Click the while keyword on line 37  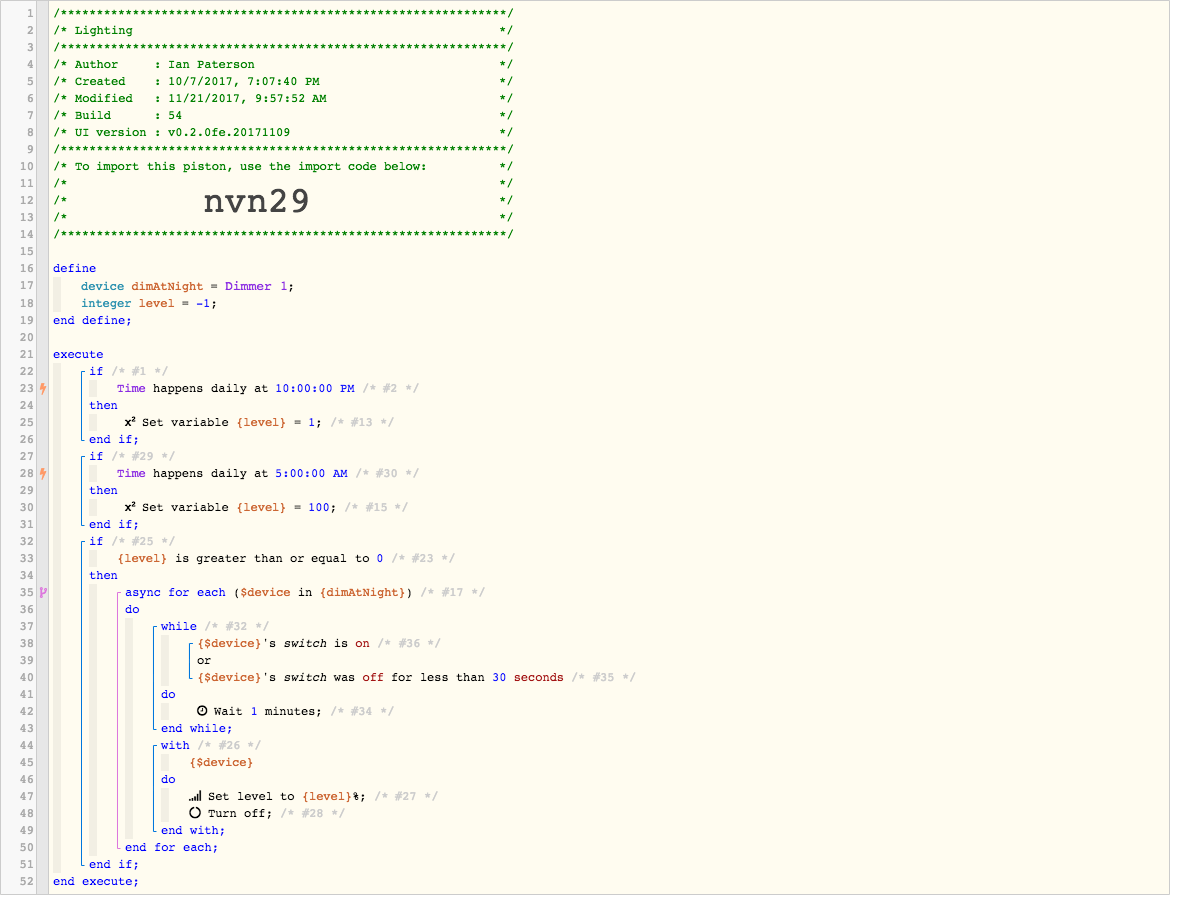tap(179, 628)
